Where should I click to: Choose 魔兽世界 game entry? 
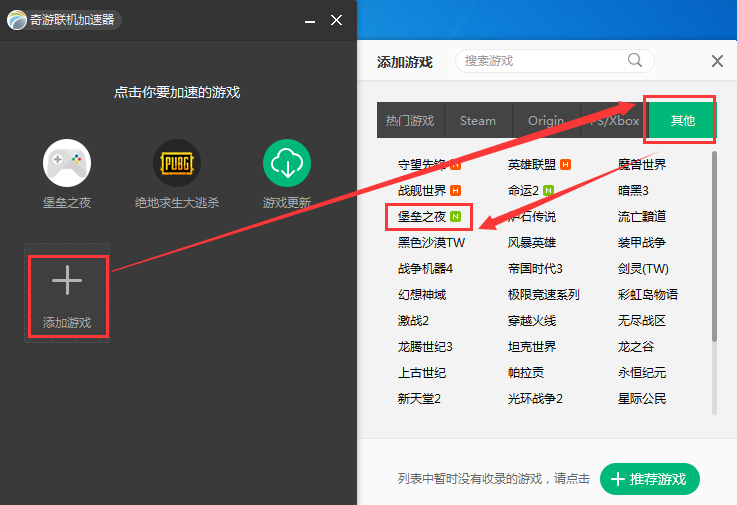[642, 165]
